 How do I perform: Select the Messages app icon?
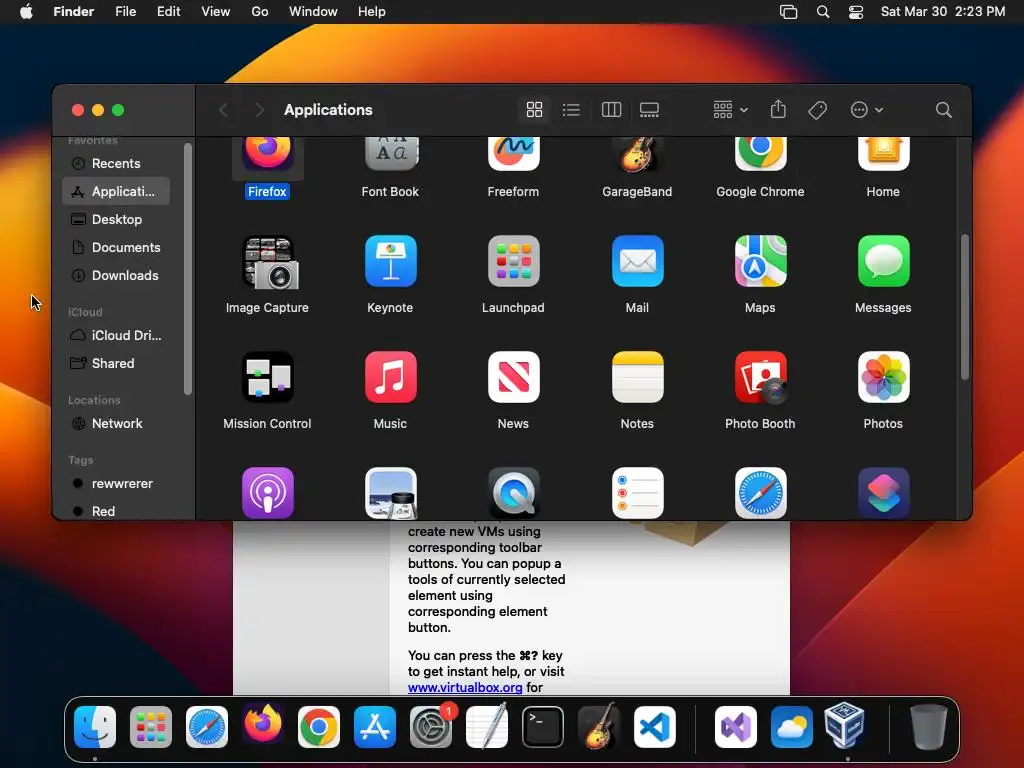(883, 261)
